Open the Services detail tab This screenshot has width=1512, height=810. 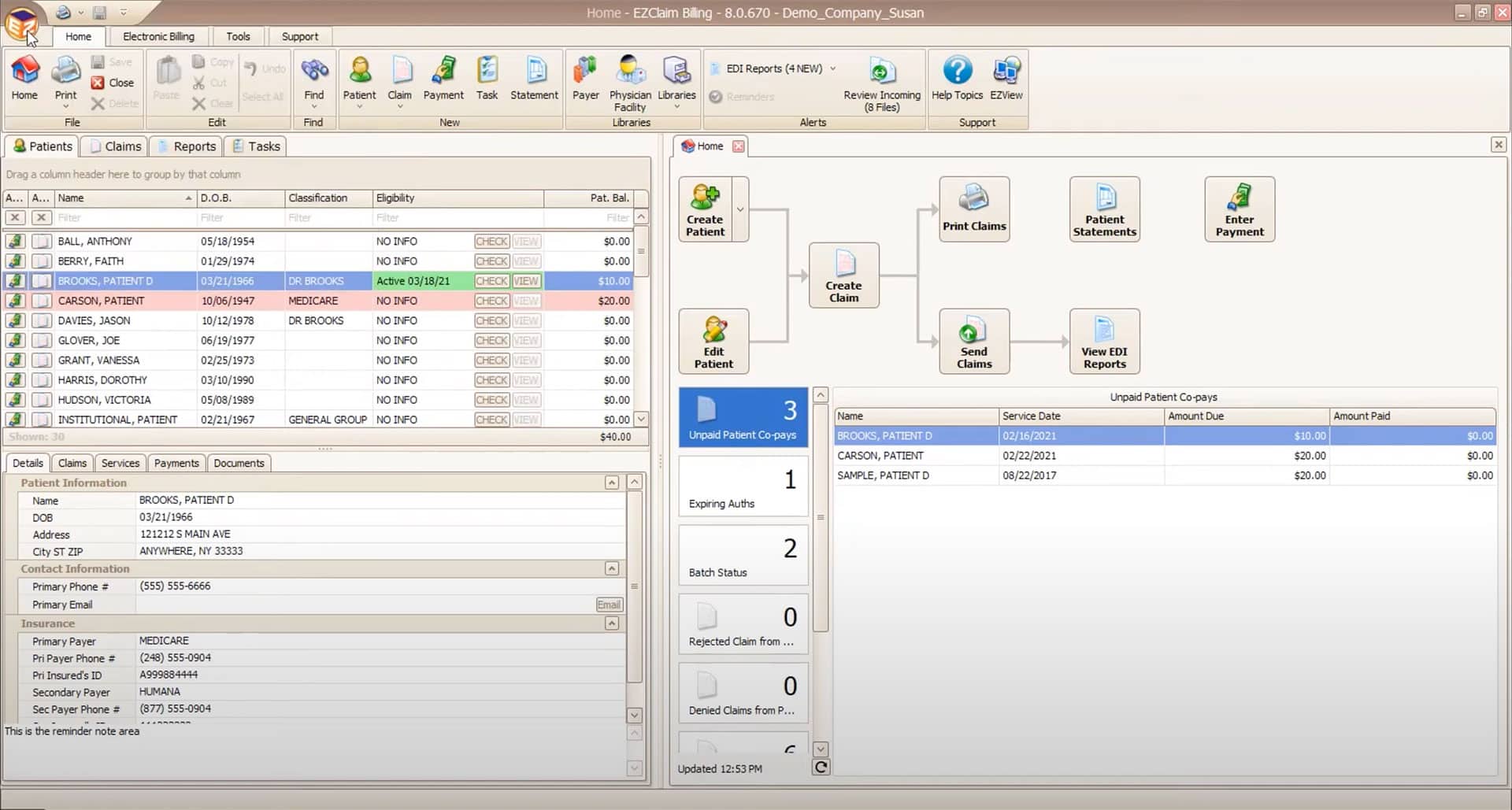(x=120, y=463)
